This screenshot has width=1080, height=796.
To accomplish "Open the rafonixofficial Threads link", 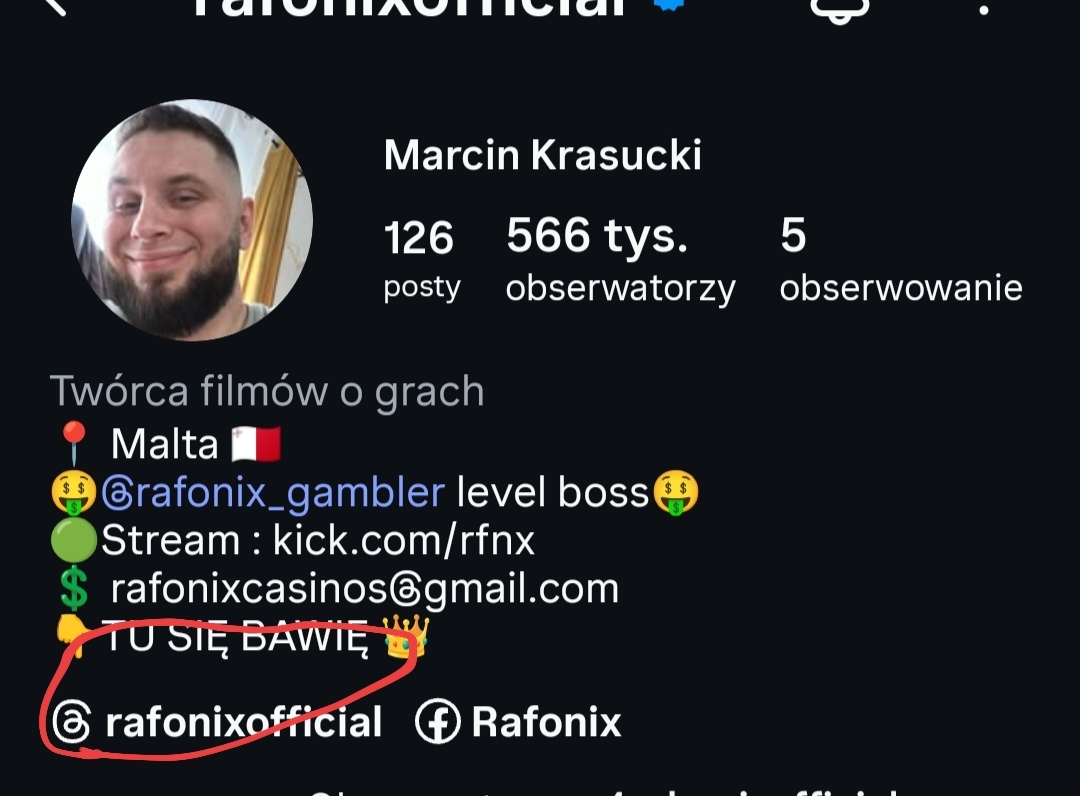I will point(217,722).
